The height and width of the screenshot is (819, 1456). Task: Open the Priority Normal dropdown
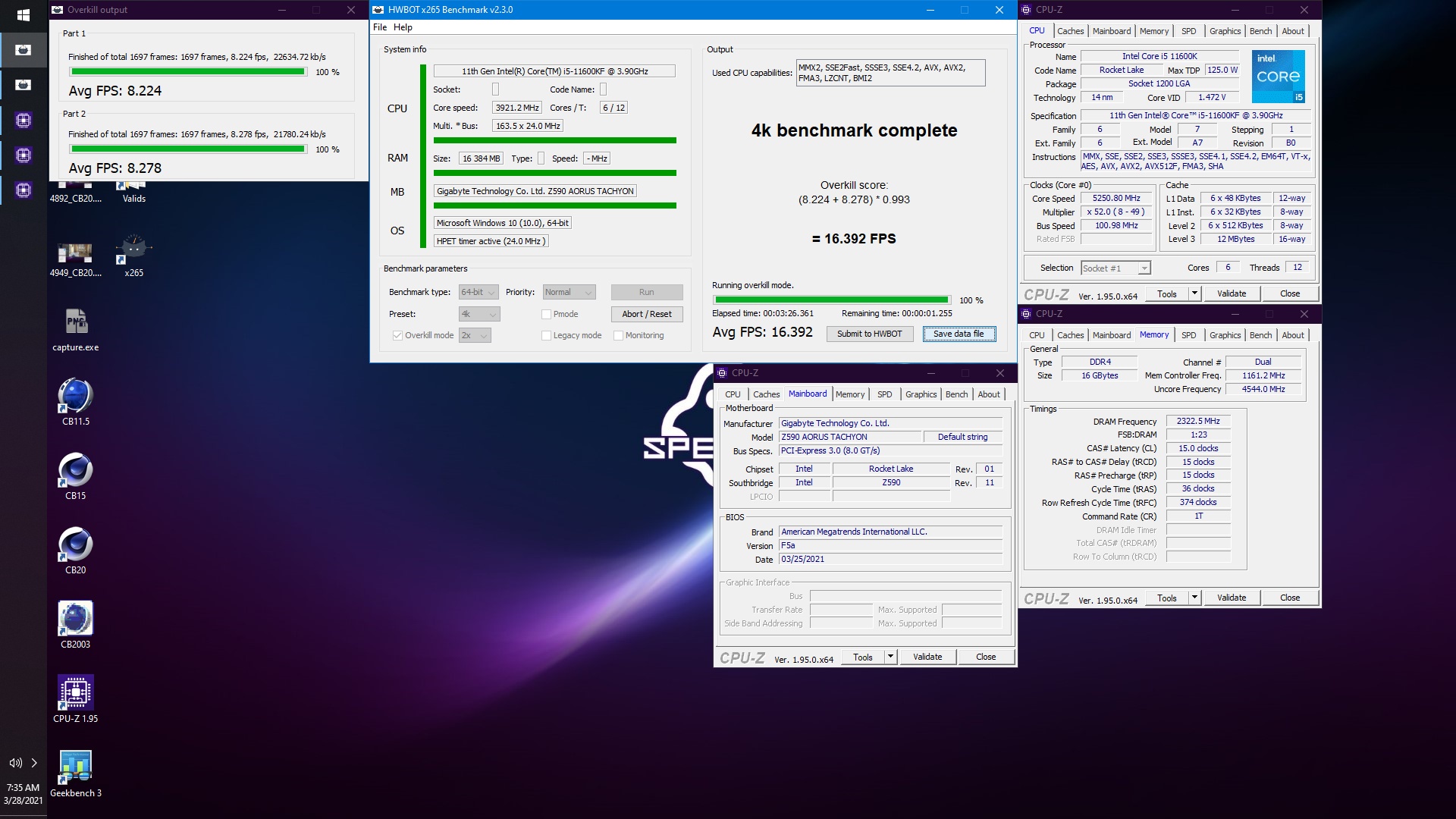(569, 292)
